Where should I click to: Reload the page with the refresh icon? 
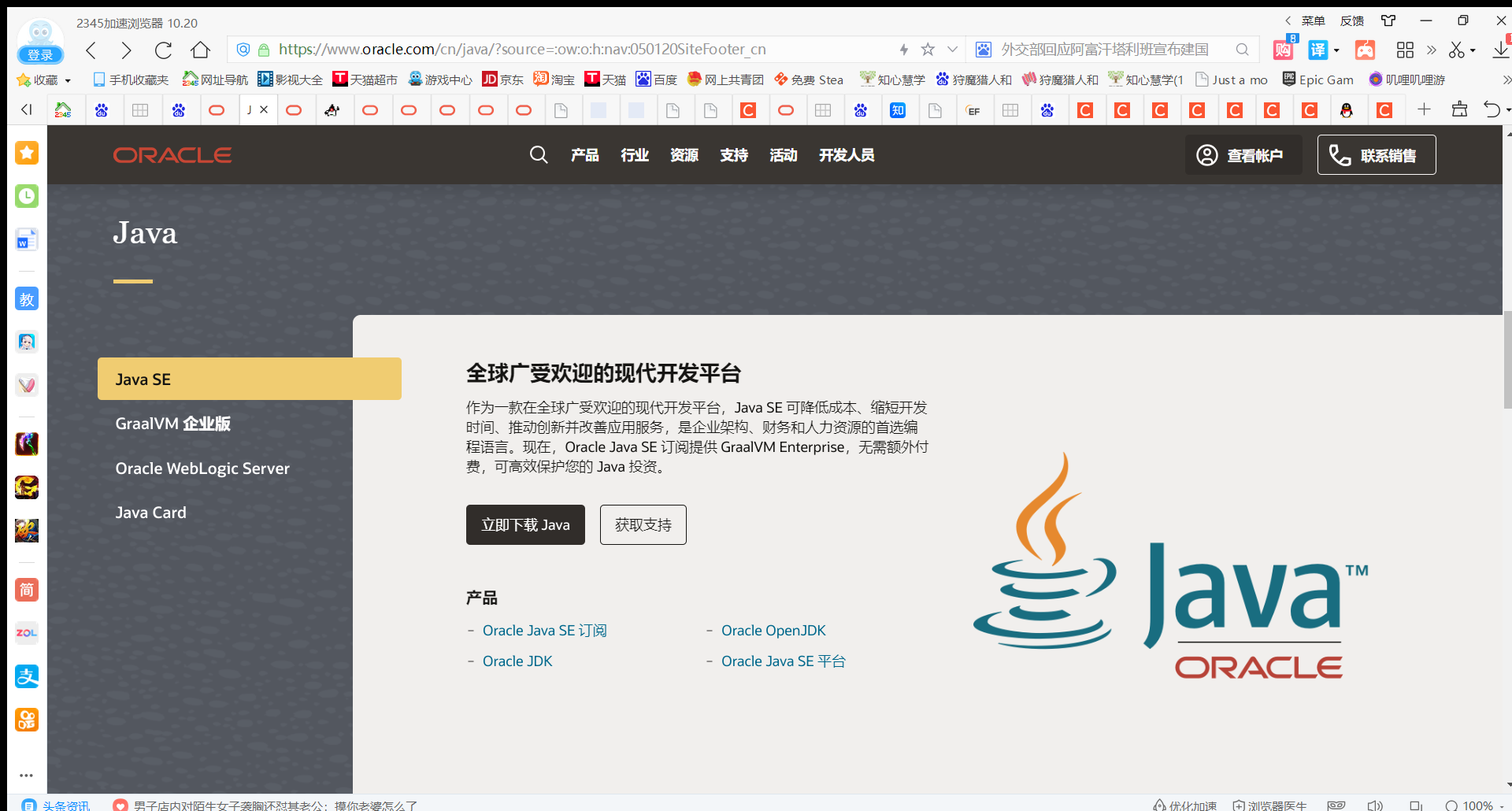tap(163, 50)
